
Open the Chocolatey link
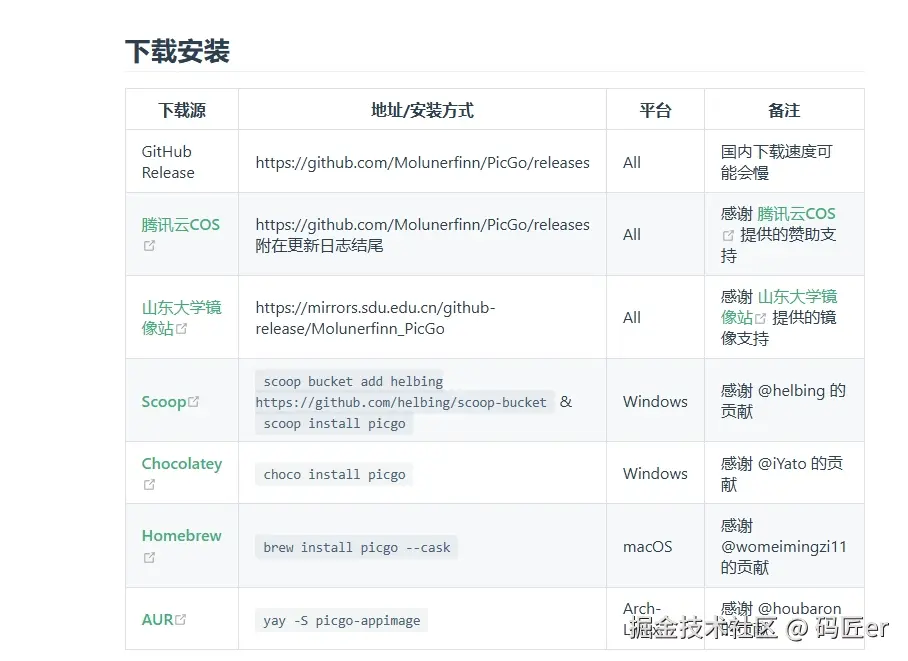click(x=182, y=463)
